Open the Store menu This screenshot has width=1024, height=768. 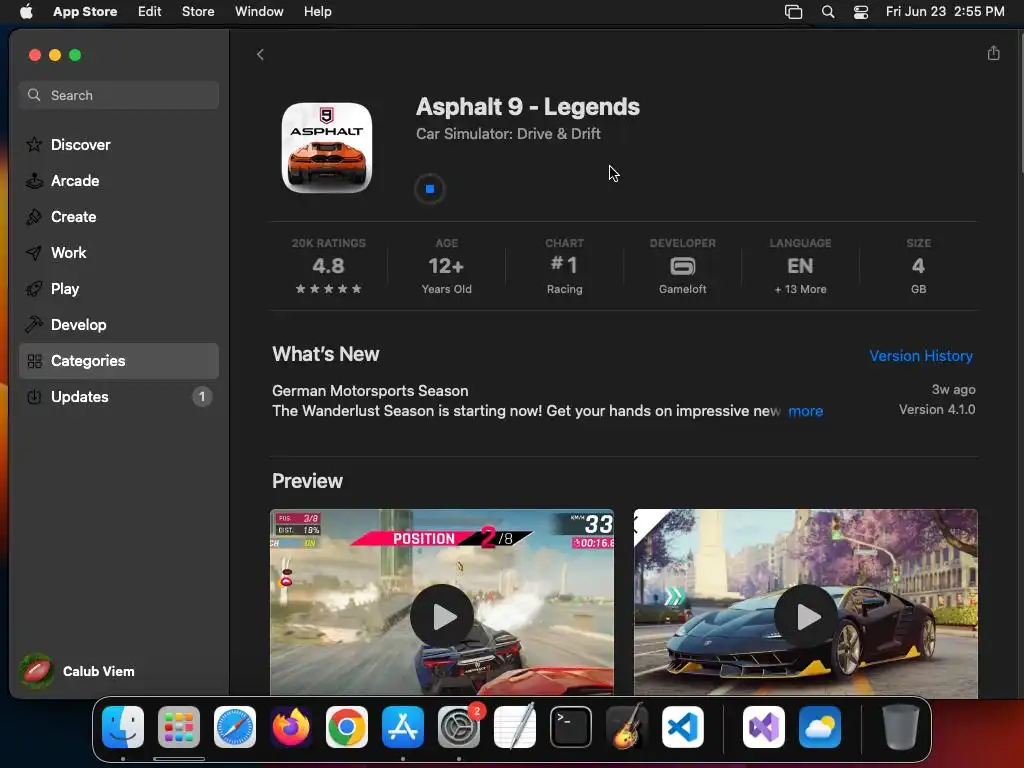pos(198,12)
